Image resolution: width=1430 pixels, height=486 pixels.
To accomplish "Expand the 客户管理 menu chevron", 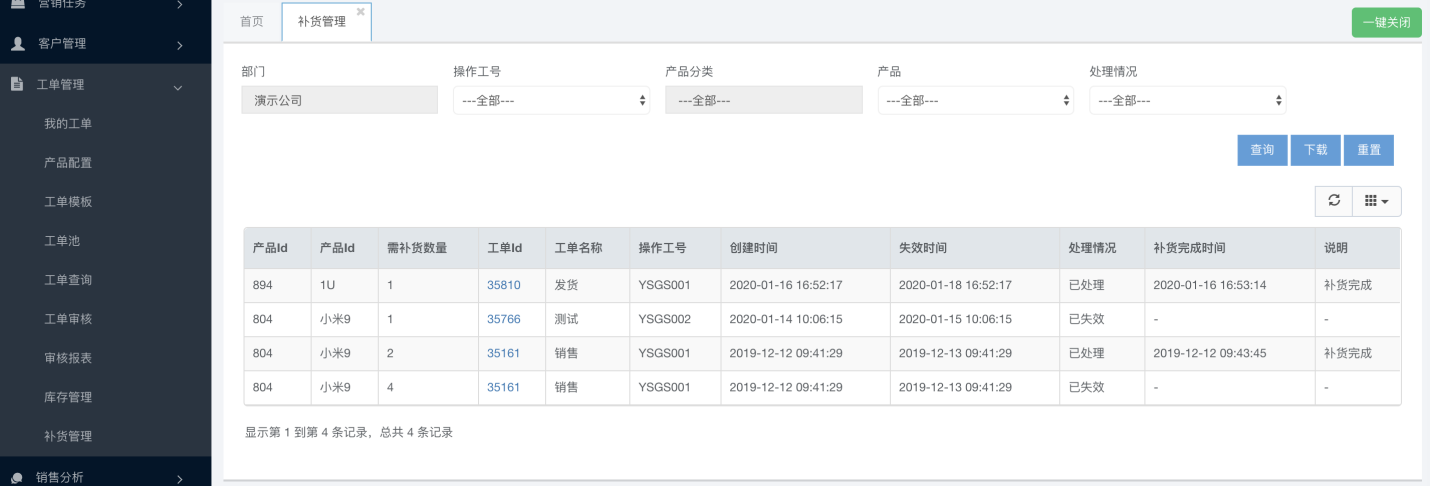I will (x=179, y=45).
